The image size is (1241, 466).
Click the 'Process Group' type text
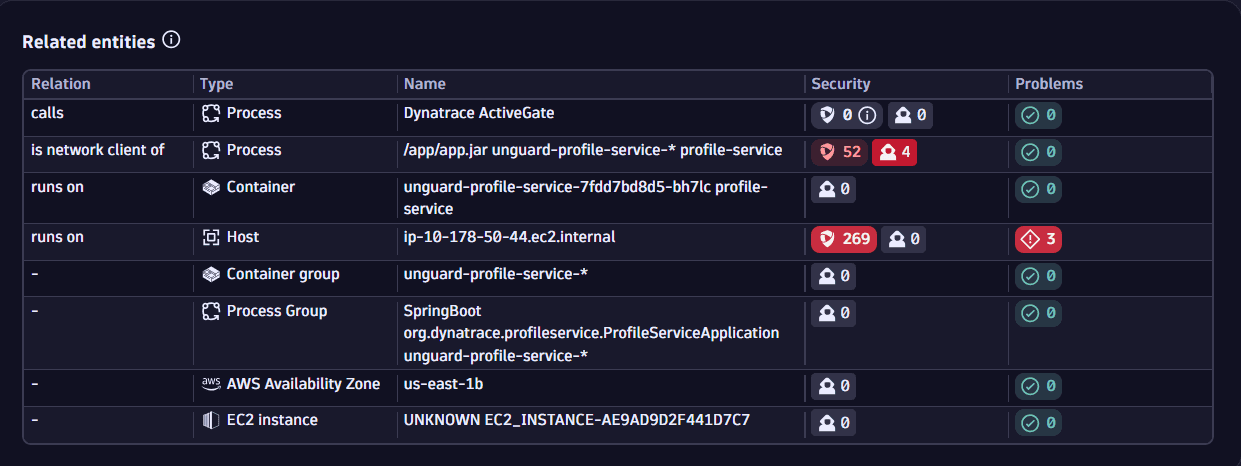pos(277,312)
